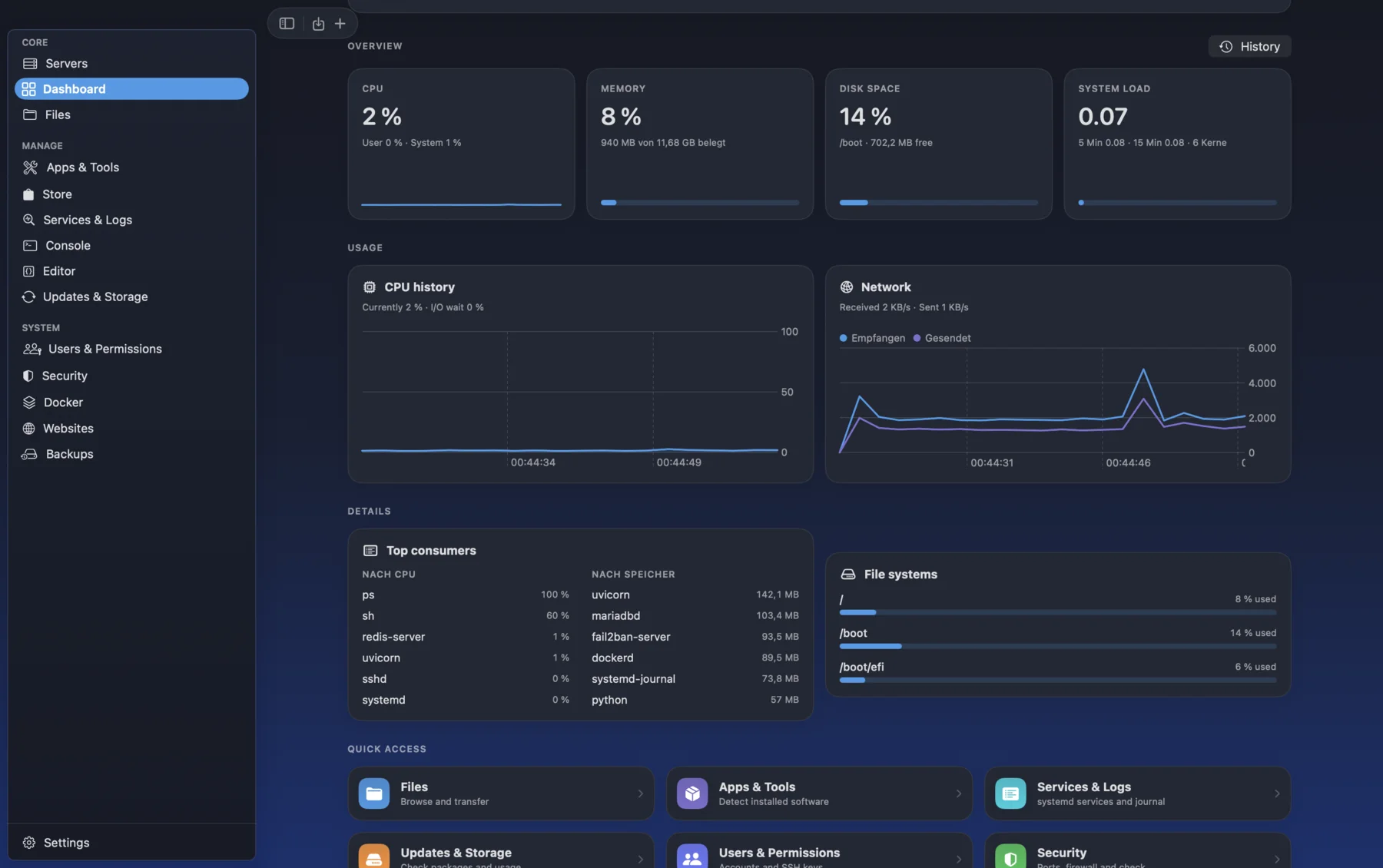
Task: Click the Memory usage progress bar
Action: pos(700,203)
